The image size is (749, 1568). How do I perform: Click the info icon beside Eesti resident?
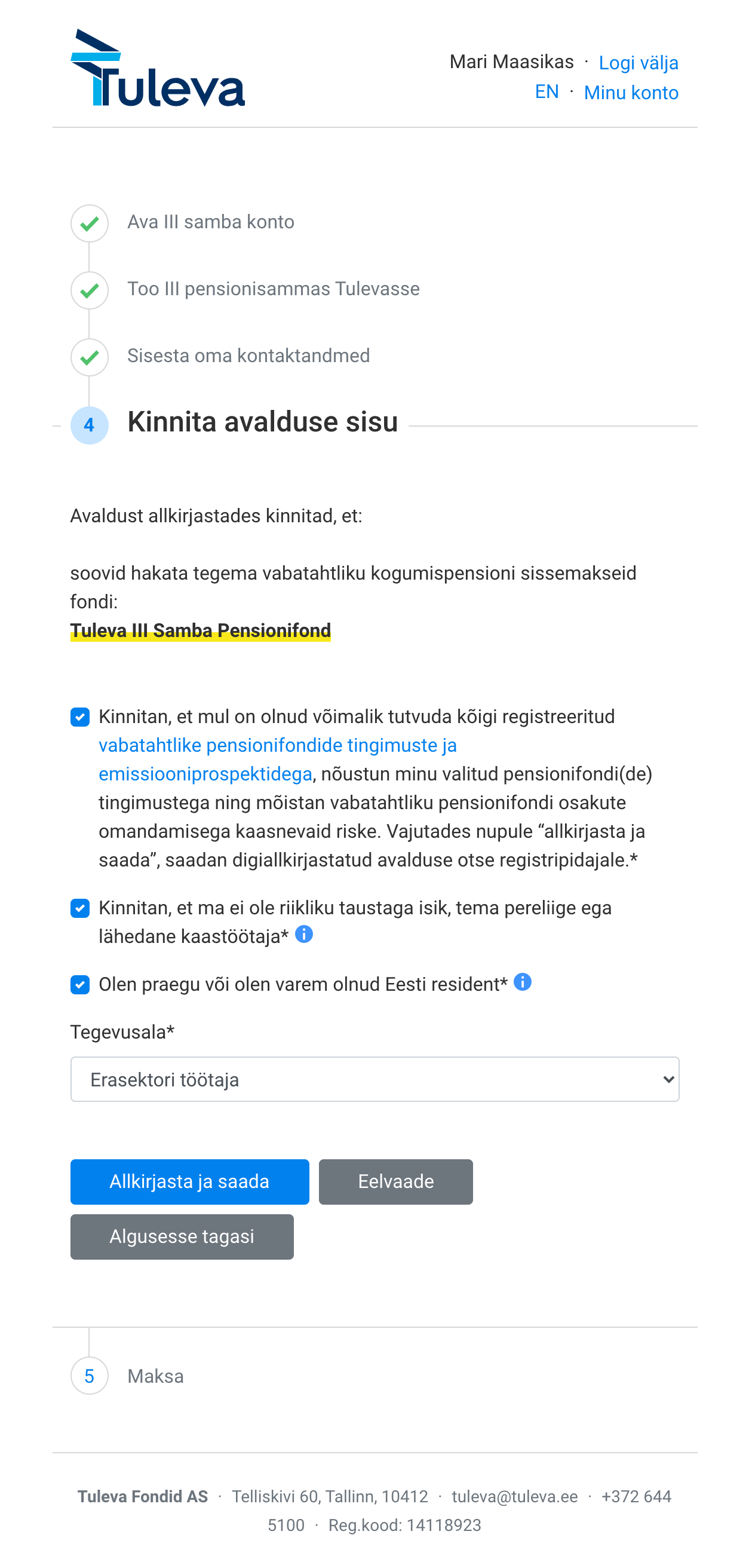point(522,982)
